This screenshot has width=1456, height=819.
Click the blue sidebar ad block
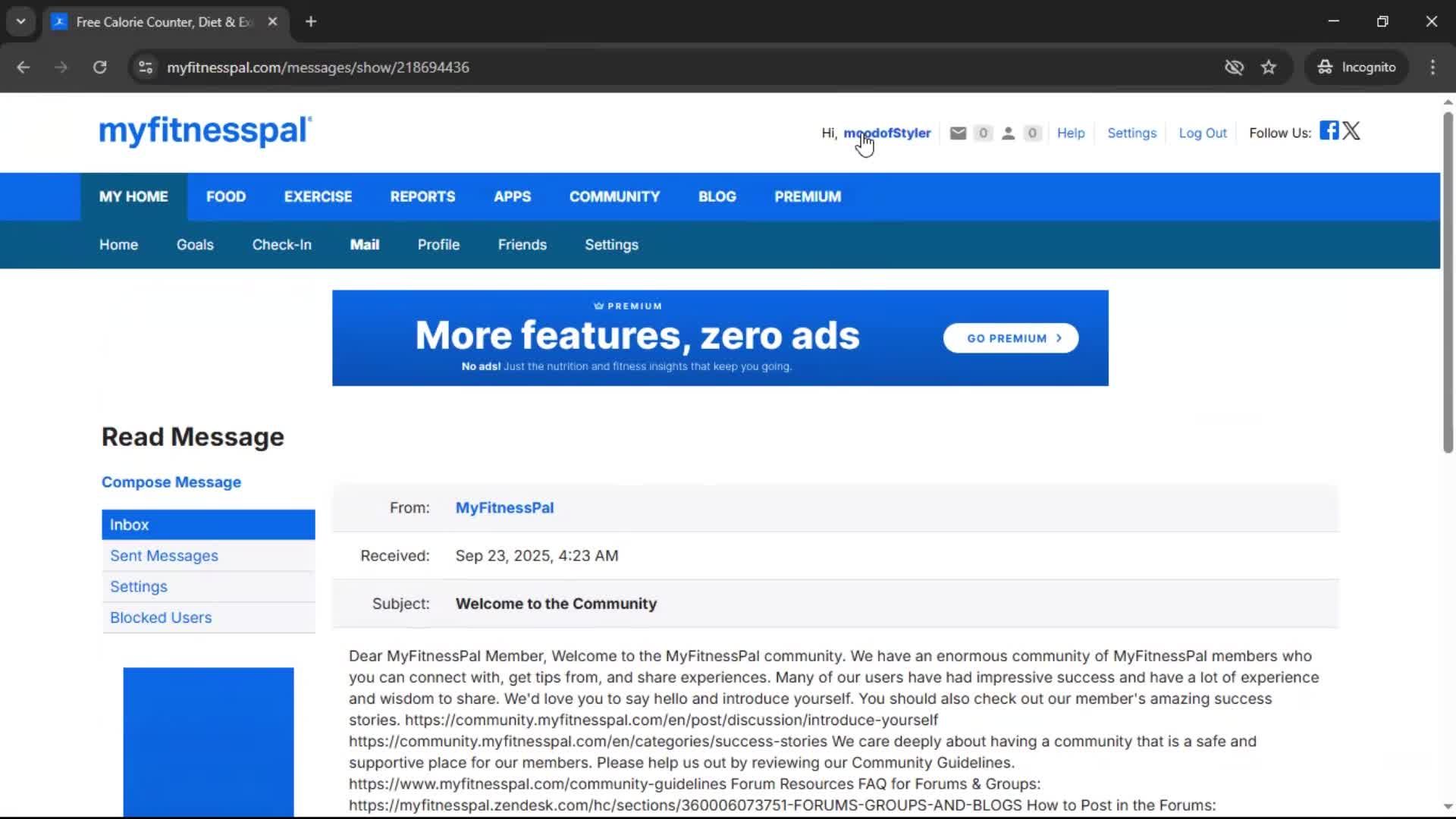point(209,742)
